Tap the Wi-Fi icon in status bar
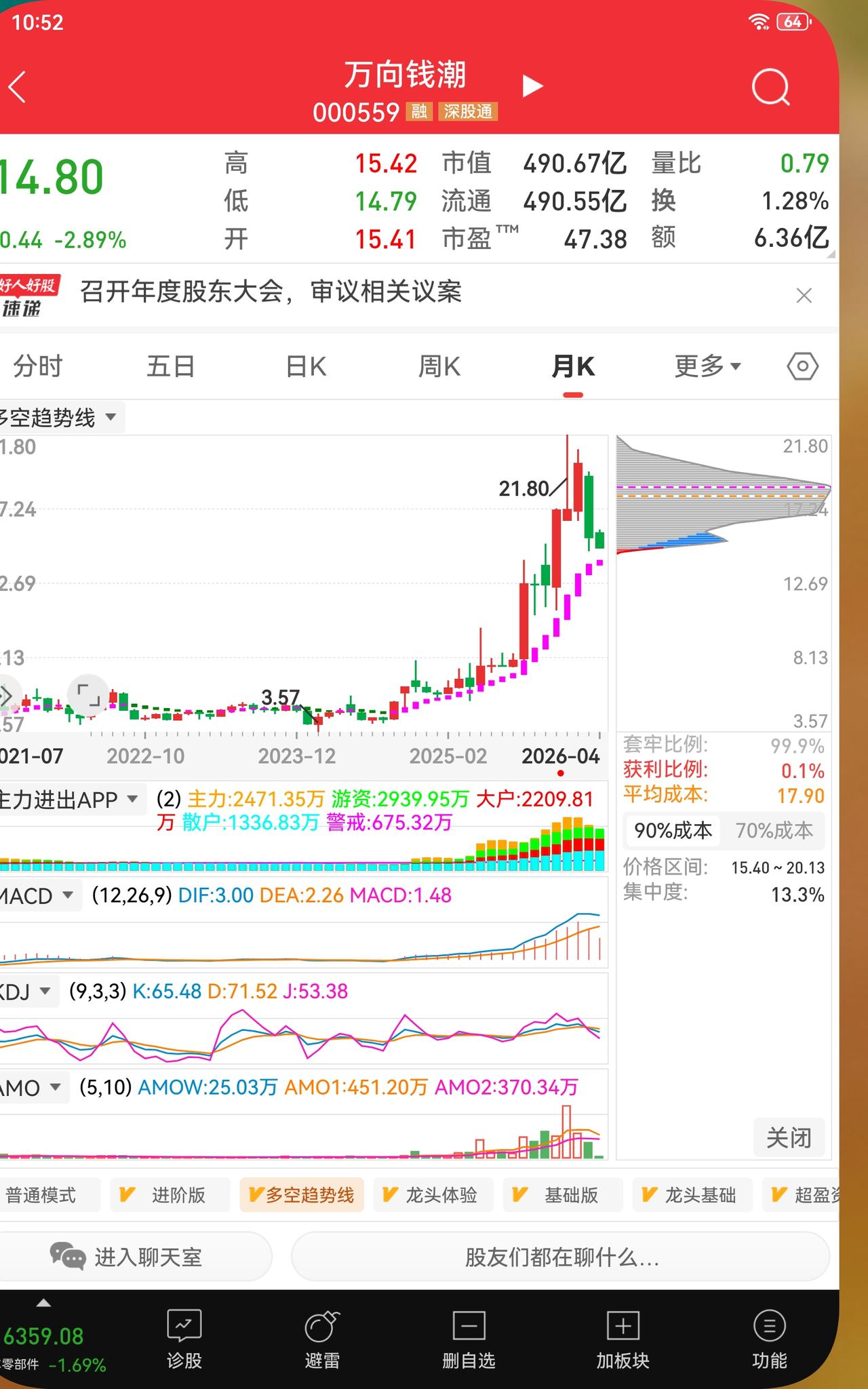The width and height of the screenshot is (868, 1389). click(759, 22)
